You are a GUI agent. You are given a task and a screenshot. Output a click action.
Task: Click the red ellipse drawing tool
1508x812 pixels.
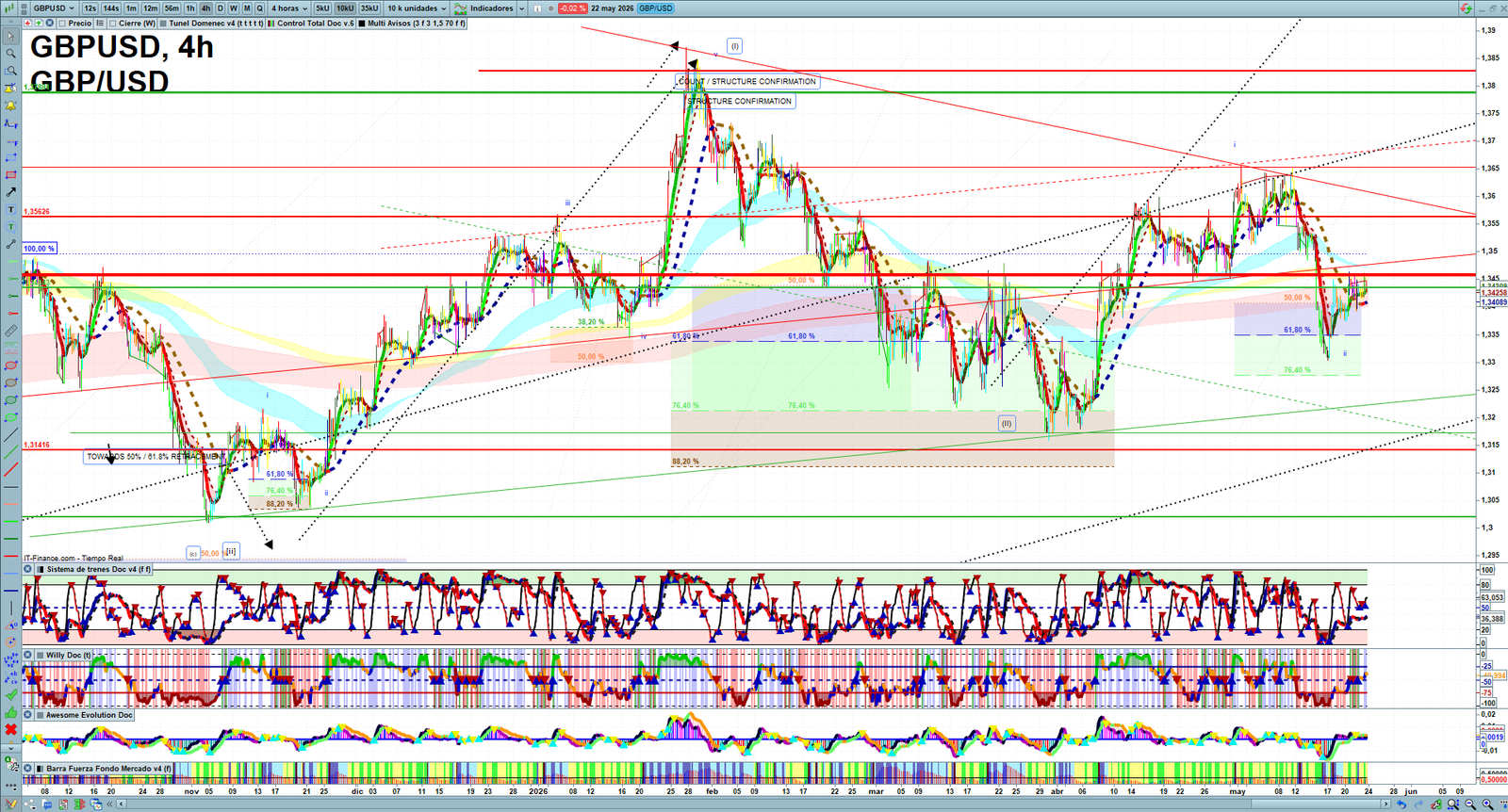tap(11, 365)
